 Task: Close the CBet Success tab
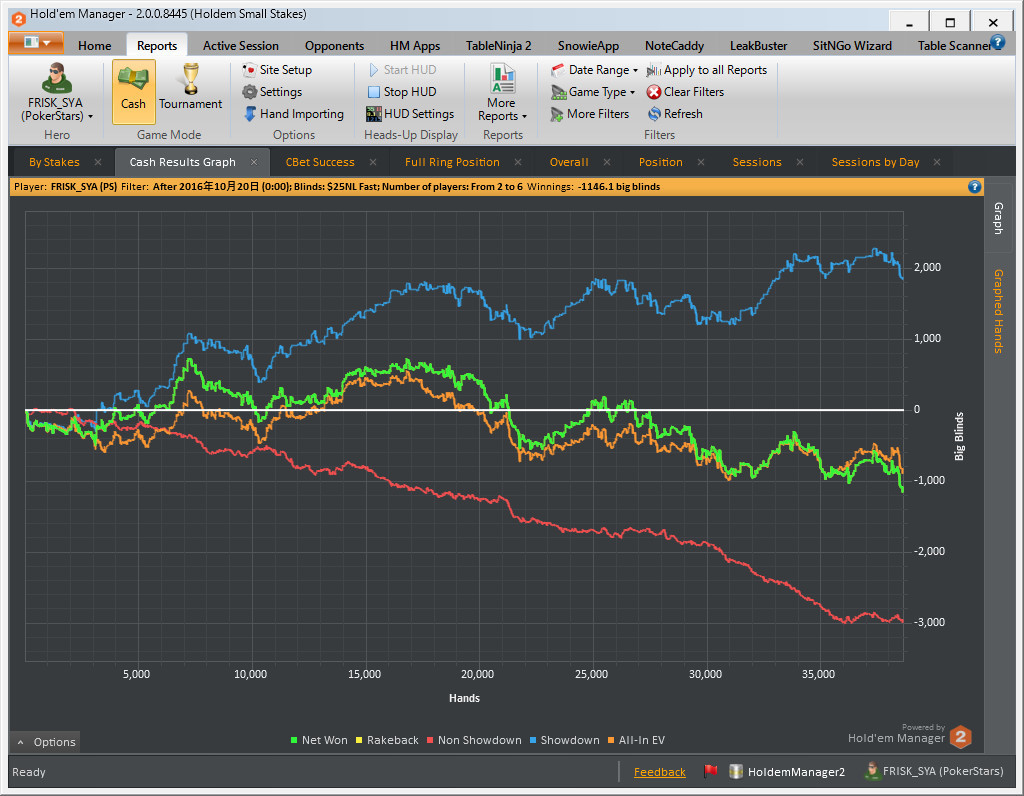coord(373,162)
